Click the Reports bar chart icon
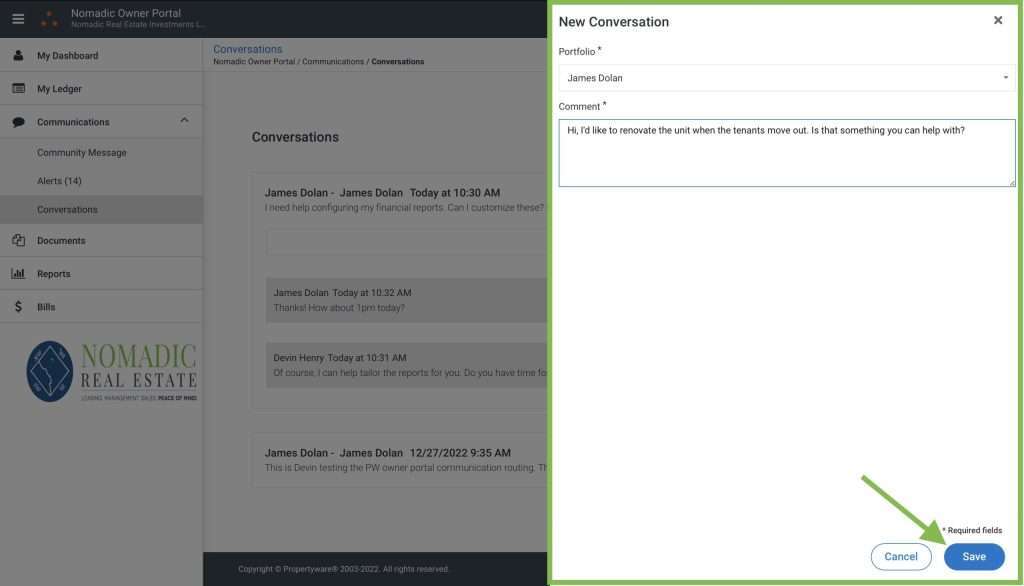Viewport: 1024px width, 586px height. click(18, 274)
